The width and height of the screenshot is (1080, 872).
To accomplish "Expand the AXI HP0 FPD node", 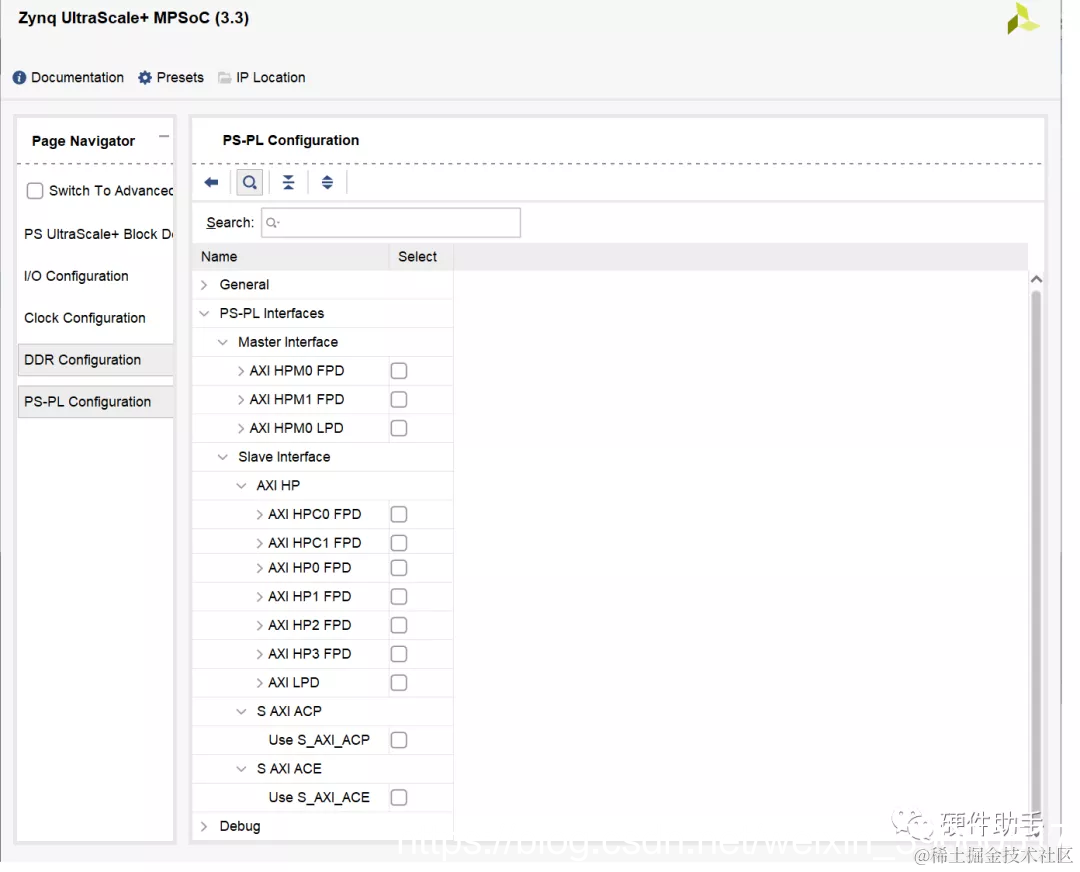I will tap(259, 568).
